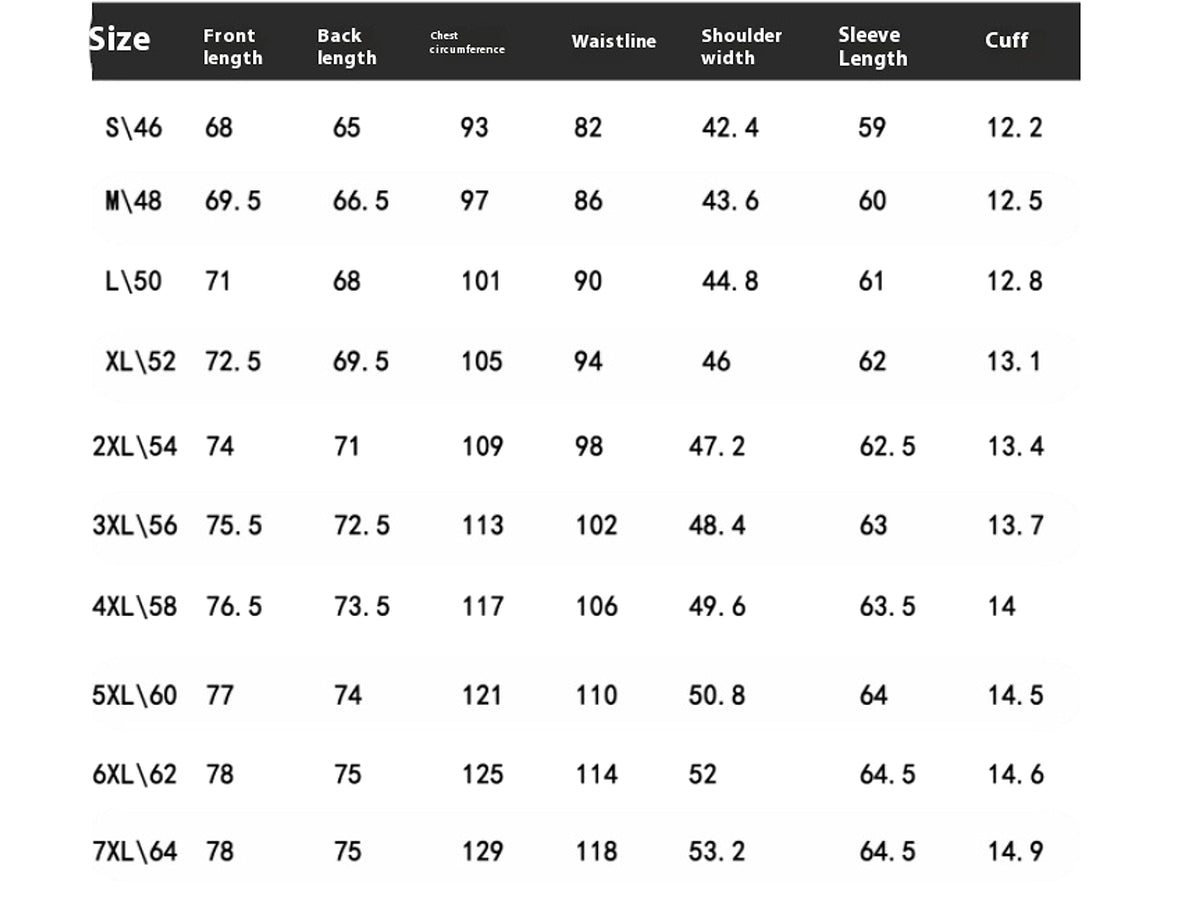
Task: Click the L\50 size label
Action: pos(133,281)
